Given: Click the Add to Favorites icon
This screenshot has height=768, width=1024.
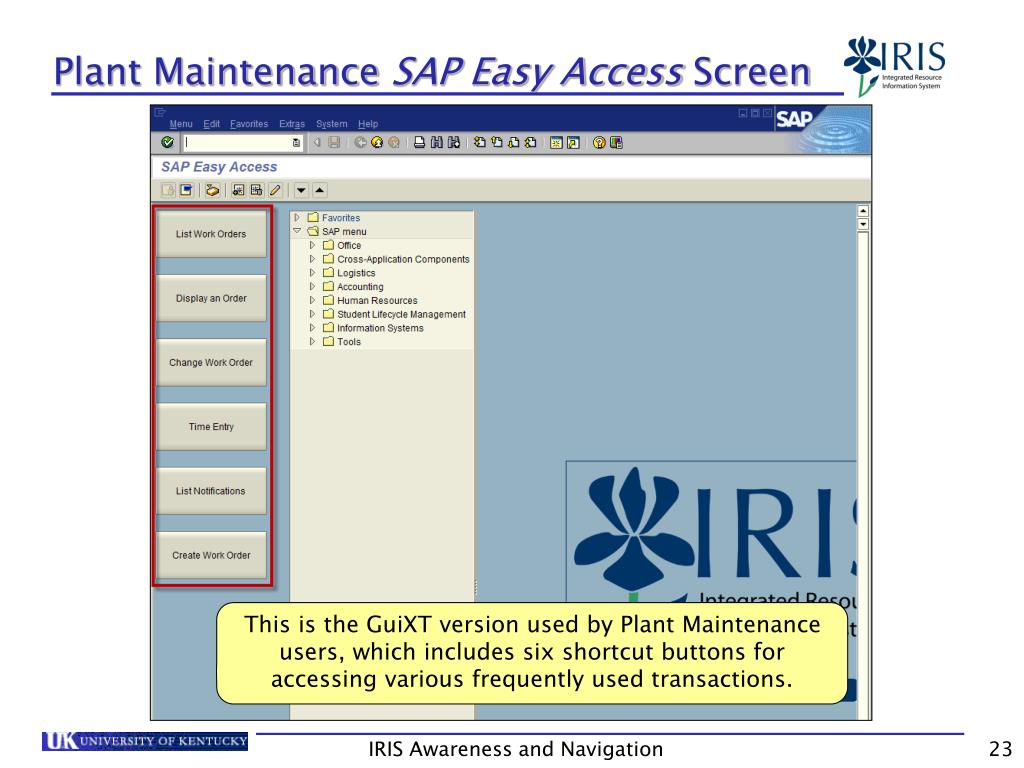Looking at the screenshot, I should [x=238, y=190].
